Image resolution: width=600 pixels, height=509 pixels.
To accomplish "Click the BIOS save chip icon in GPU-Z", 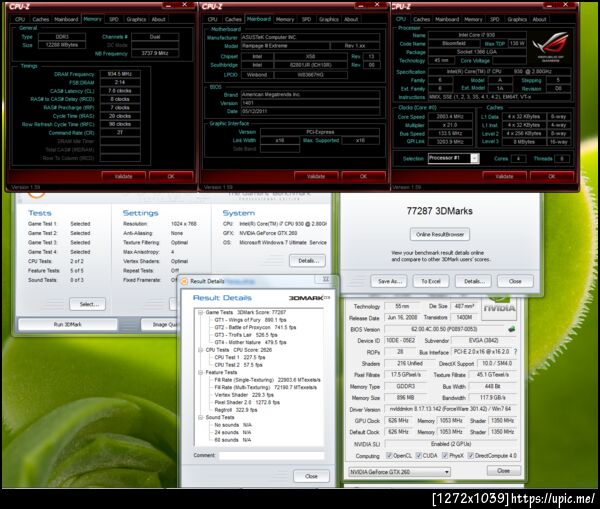I will (x=511, y=329).
